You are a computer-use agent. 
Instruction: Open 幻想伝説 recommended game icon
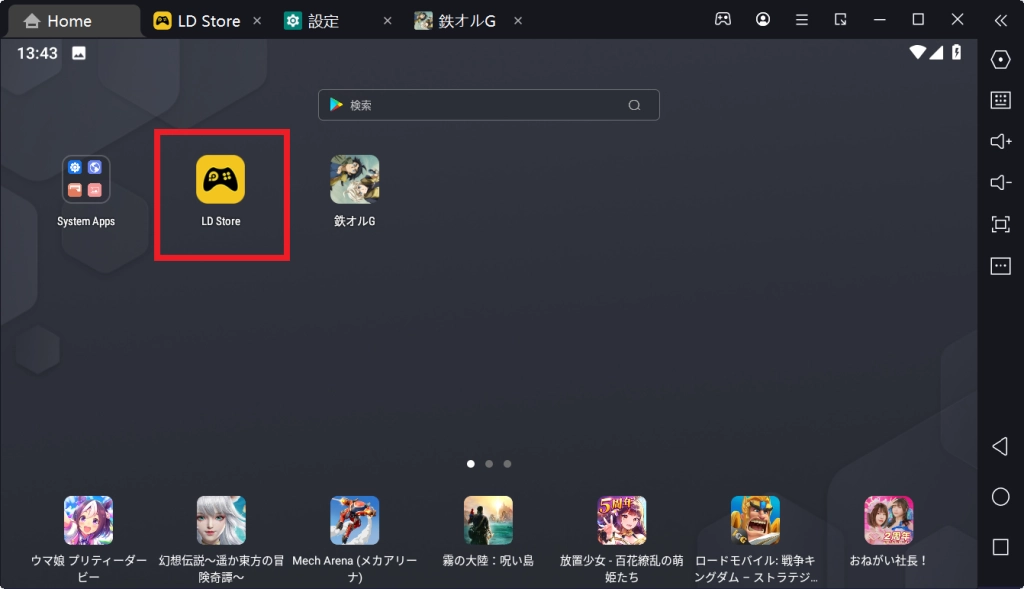[221, 520]
